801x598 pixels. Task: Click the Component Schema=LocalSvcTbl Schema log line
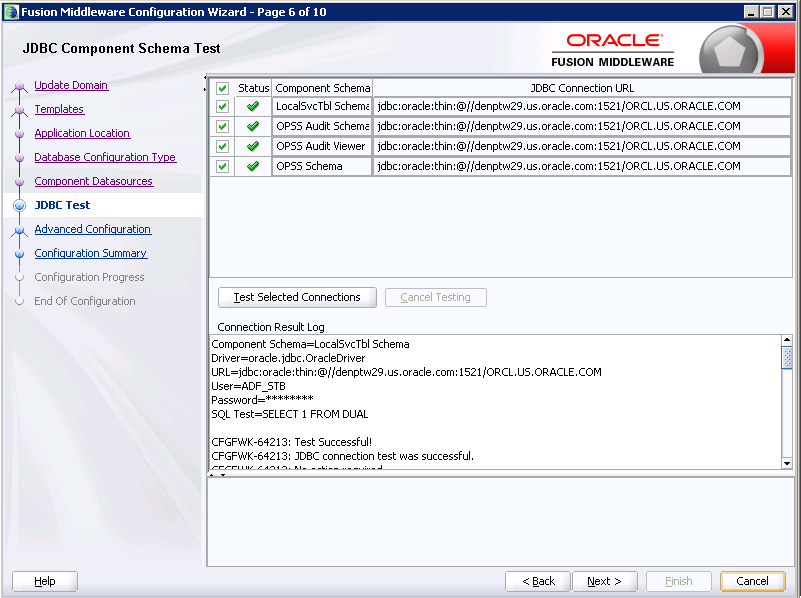click(311, 345)
